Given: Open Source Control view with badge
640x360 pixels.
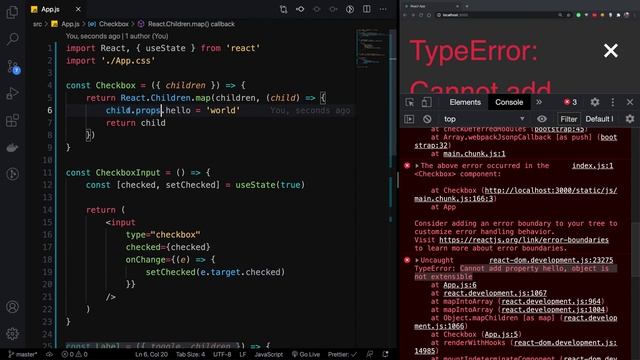Looking at the screenshot, I should 13,67.
